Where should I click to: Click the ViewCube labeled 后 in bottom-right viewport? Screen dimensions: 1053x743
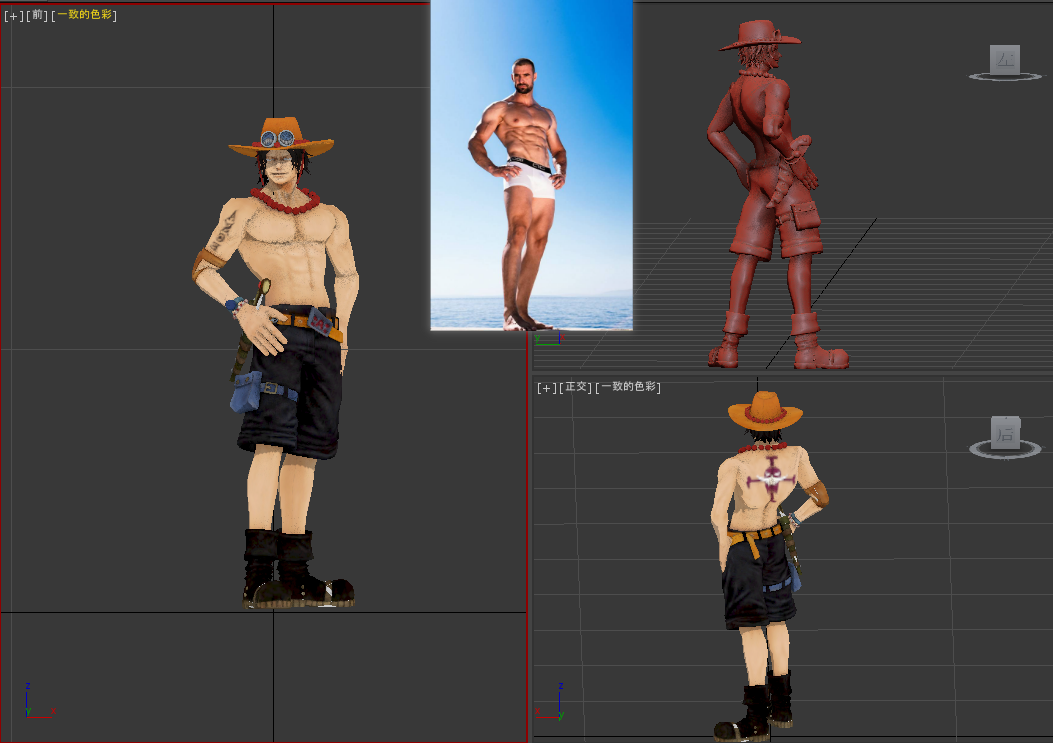coord(1006,433)
